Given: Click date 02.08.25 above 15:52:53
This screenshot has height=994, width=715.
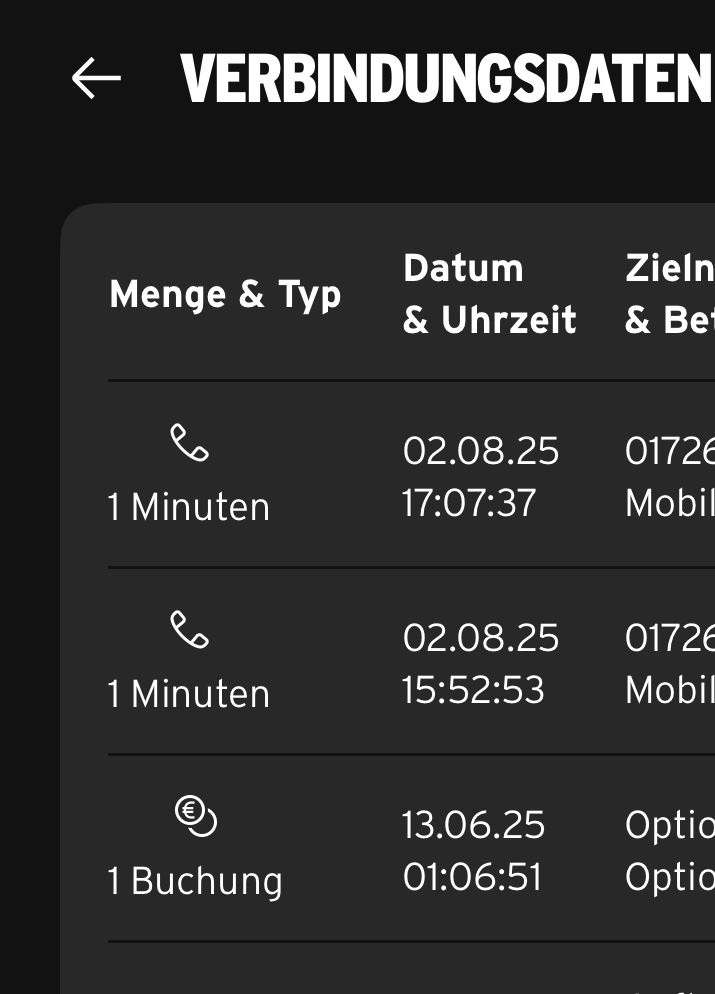Looking at the screenshot, I should (480, 638).
